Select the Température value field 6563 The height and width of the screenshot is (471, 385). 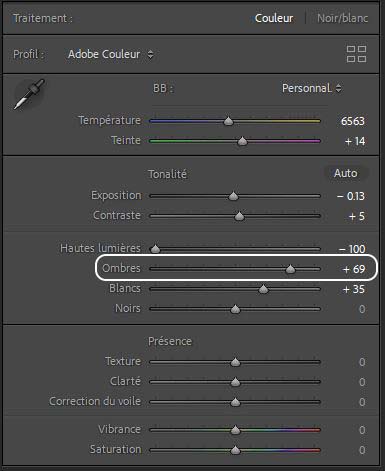coord(353,121)
